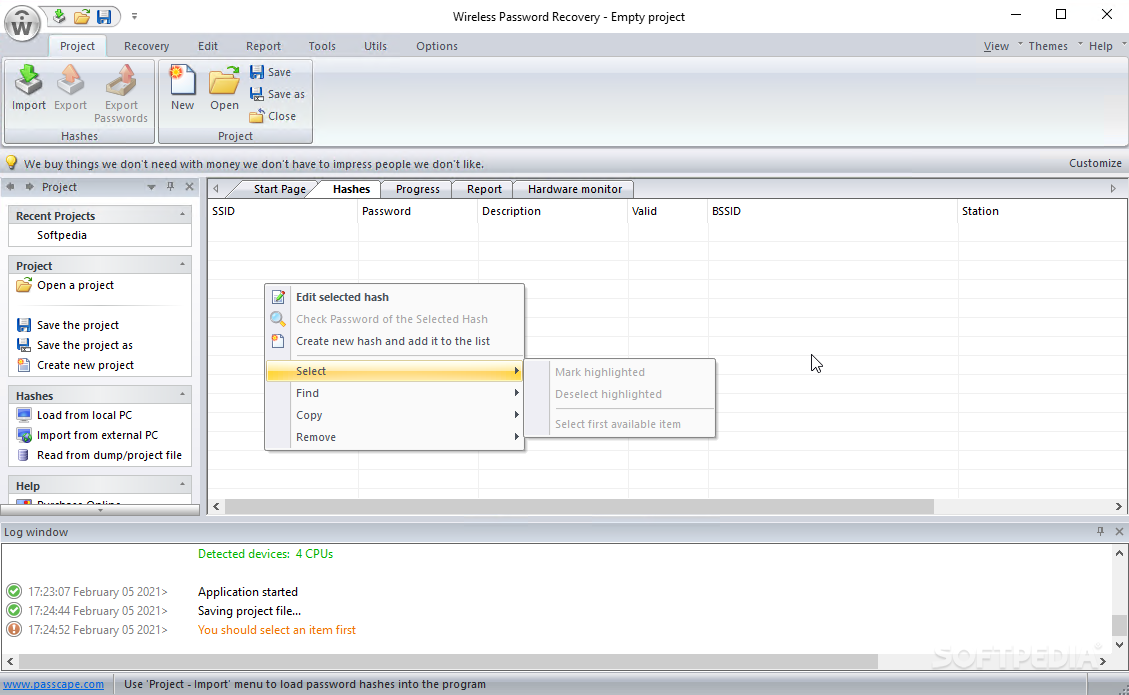Click the Edit selected hash pencil icon
1129x695 pixels.
278,297
